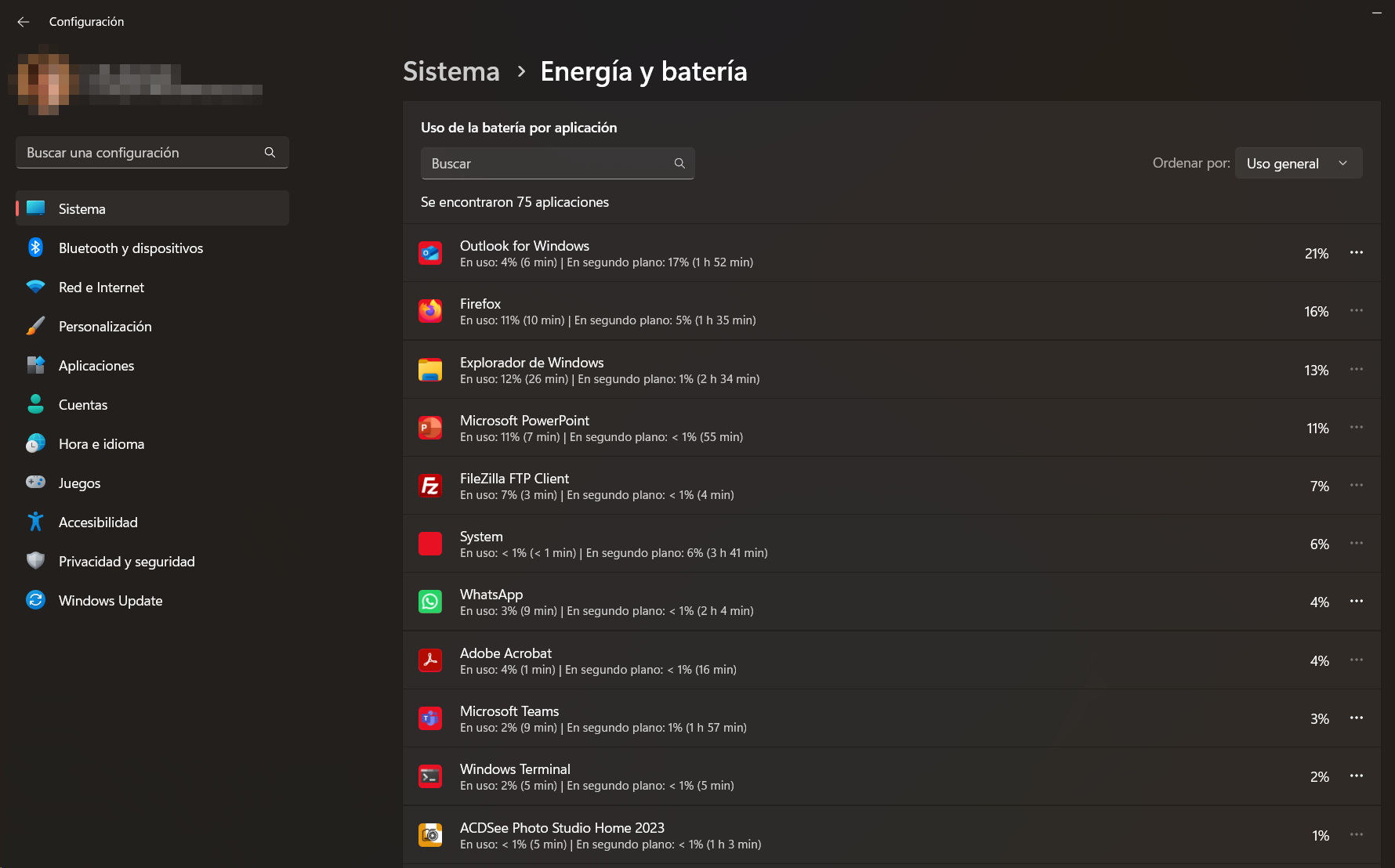This screenshot has width=1395, height=868.
Task: Click the ACDSee Photo Studio icon
Action: 430,835
